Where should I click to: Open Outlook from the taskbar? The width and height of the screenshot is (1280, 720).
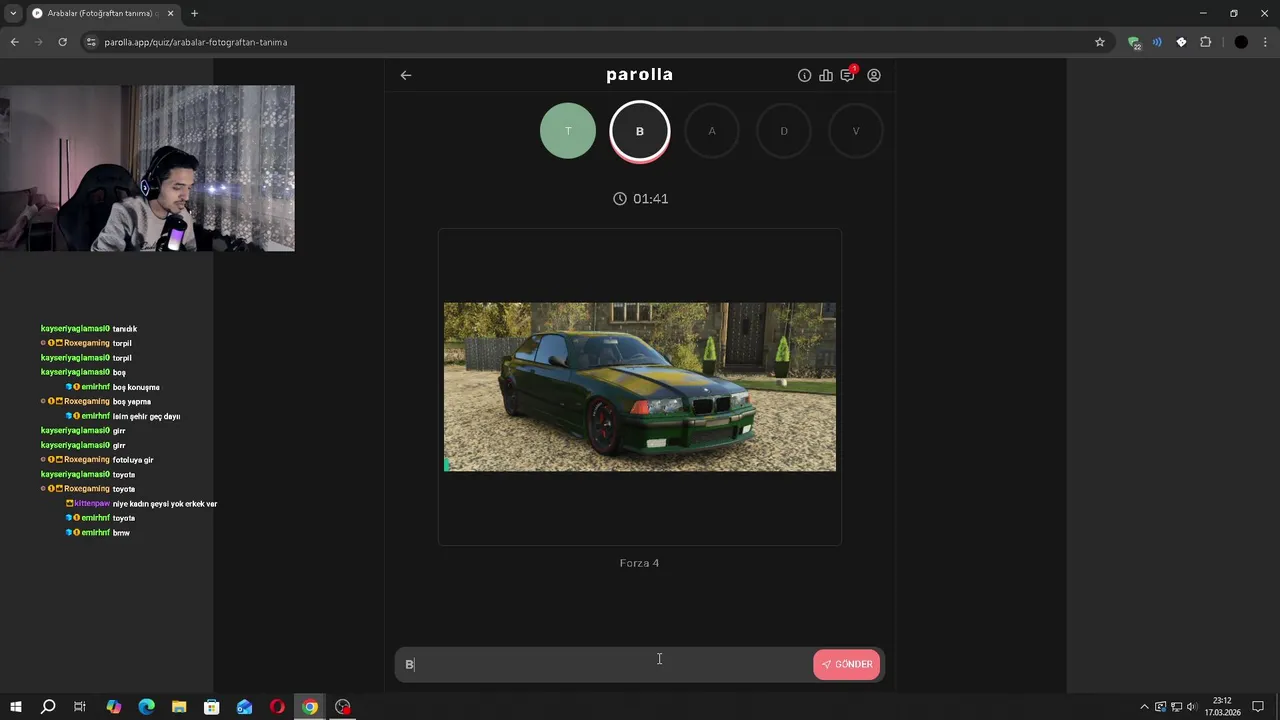tap(245, 707)
